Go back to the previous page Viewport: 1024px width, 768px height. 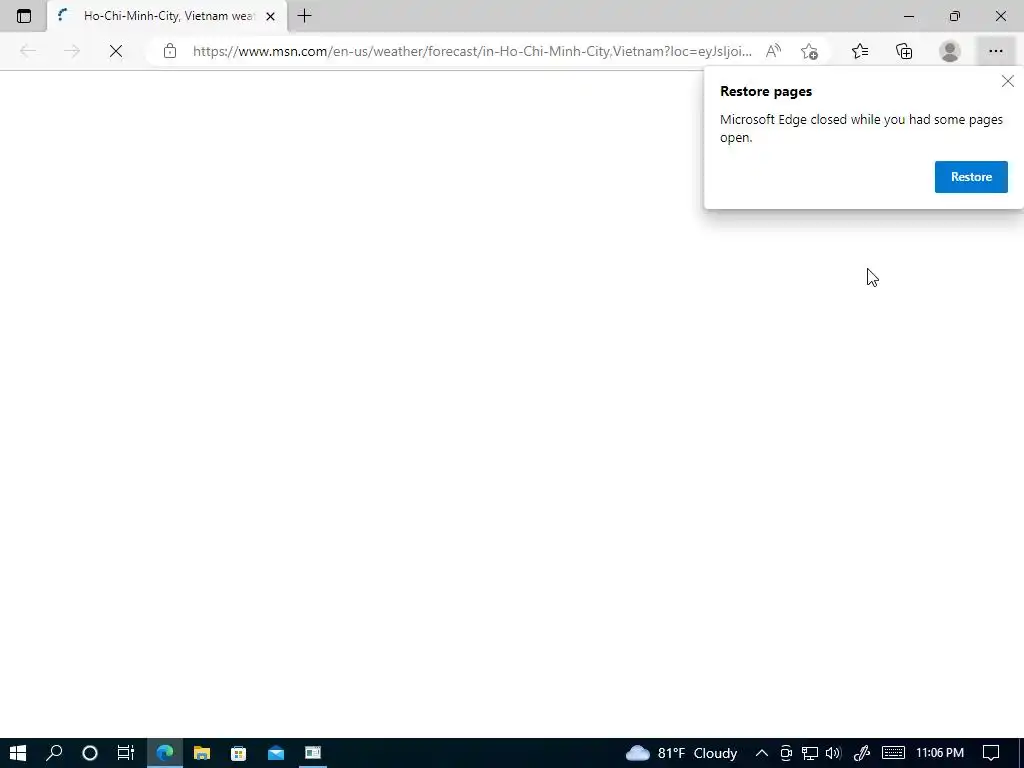tap(28, 51)
